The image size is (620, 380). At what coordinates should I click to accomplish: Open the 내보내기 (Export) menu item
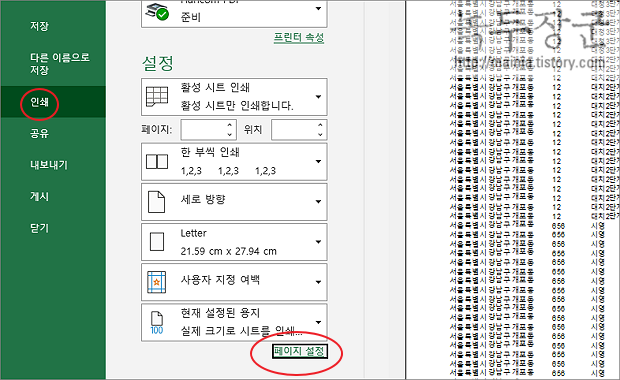(49, 165)
